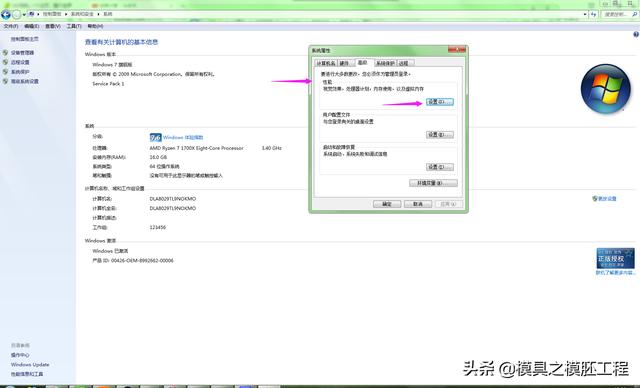Switch to 系统保护 tab in dialog
Screen dimensions: 640x388
click(x=385, y=63)
